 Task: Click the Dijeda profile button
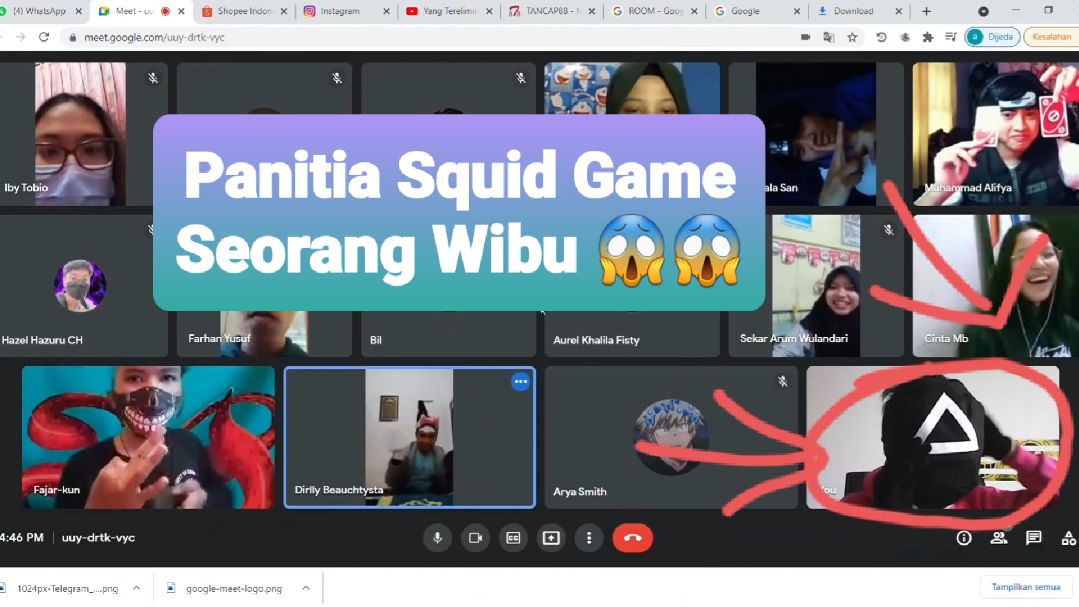point(992,37)
